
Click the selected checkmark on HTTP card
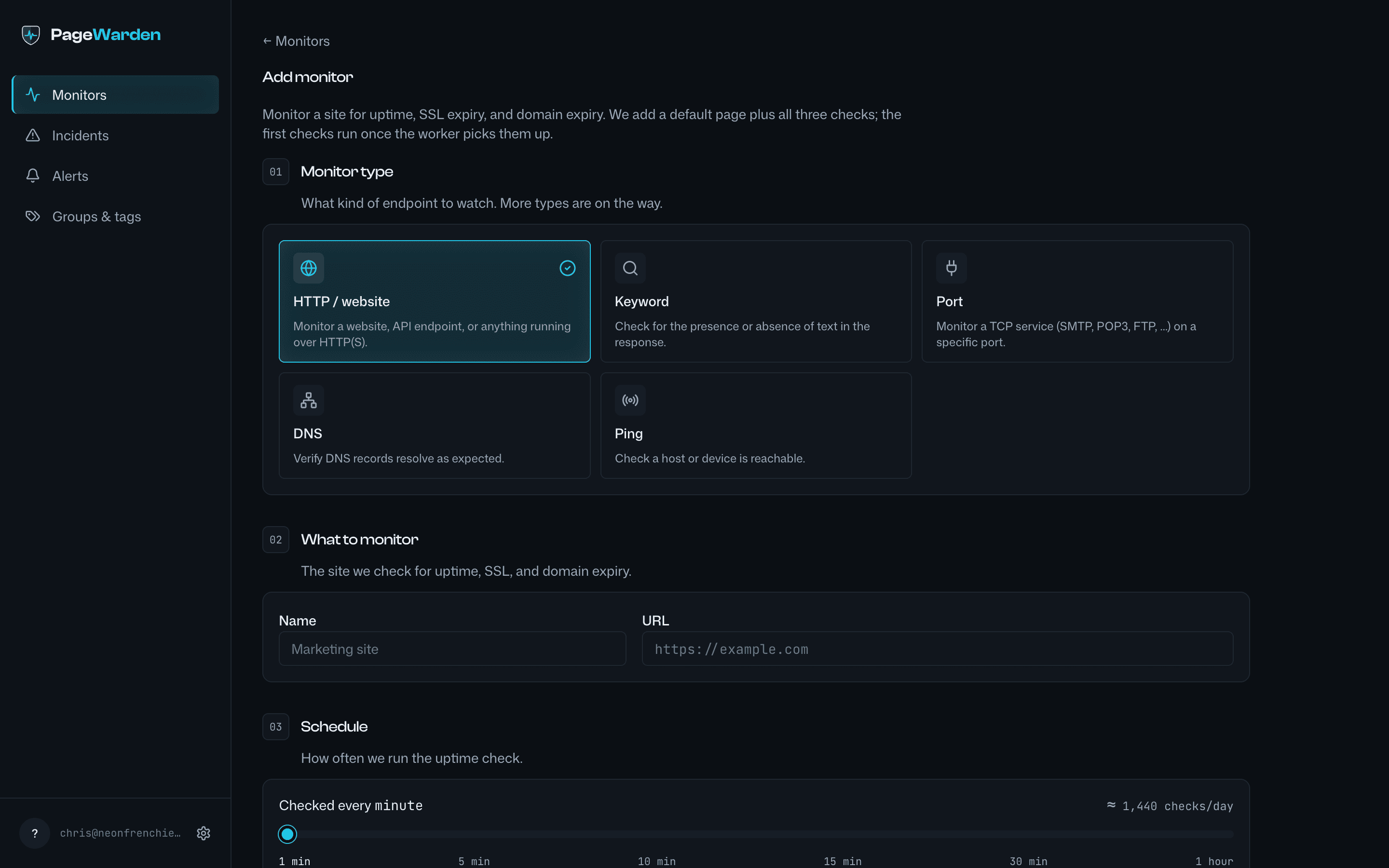tap(568, 268)
